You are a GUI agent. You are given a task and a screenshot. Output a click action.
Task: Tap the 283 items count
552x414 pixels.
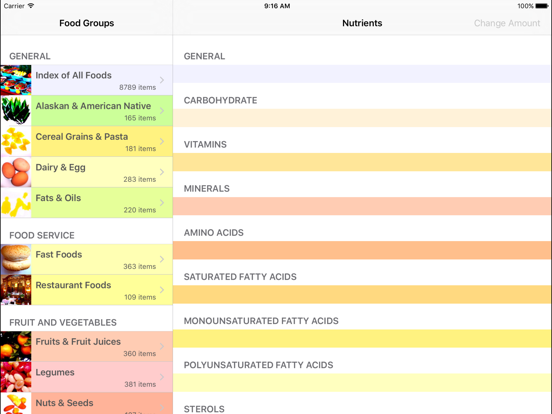(x=139, y=179)
